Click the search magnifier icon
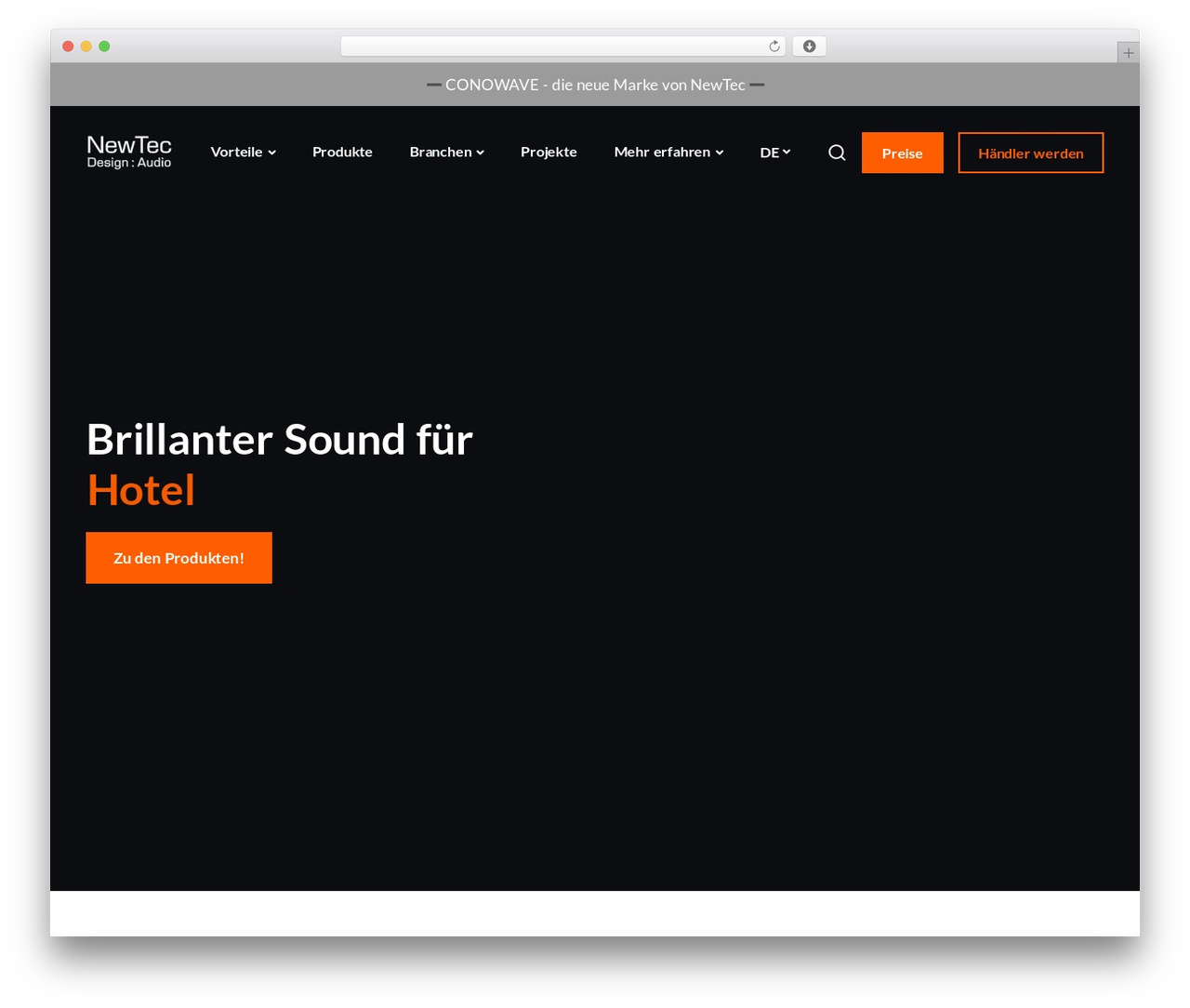Screen dimensions: 1190x1008 [x=837, y=153]
